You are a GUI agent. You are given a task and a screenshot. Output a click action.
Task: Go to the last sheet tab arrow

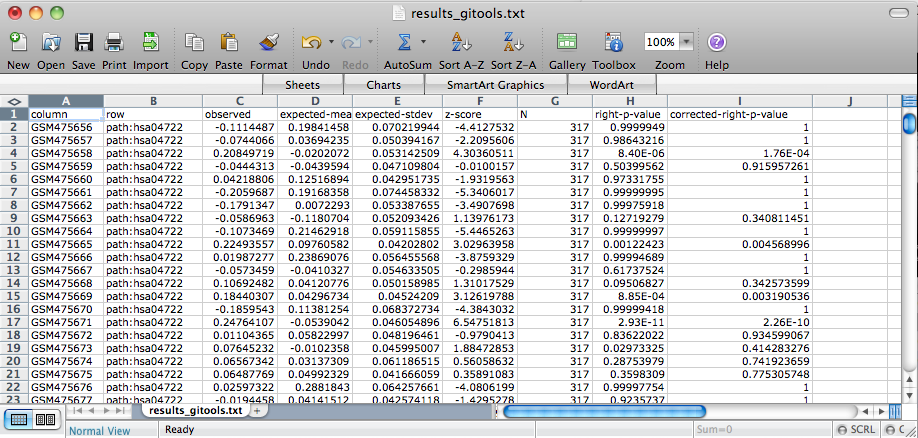click(119, 410)
